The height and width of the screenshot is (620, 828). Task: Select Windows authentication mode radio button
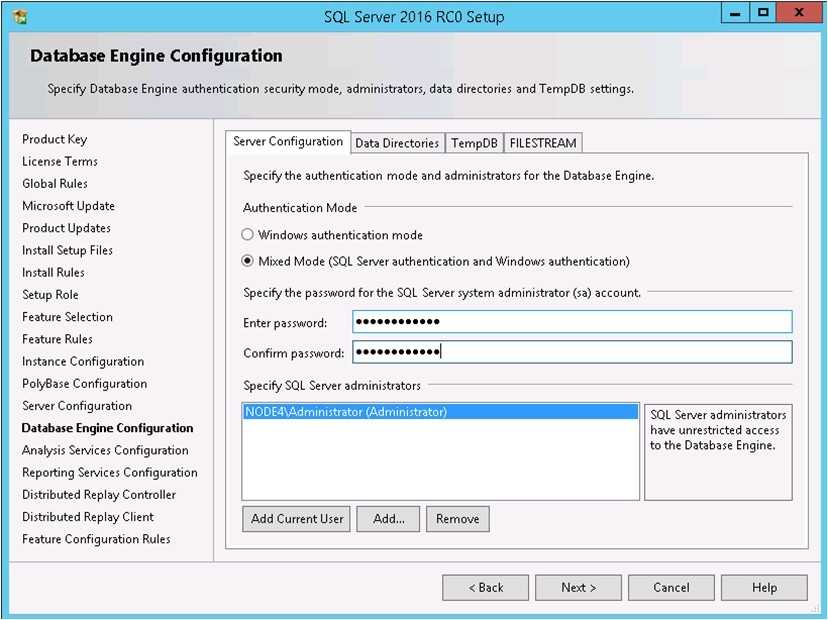click(247, 234)
